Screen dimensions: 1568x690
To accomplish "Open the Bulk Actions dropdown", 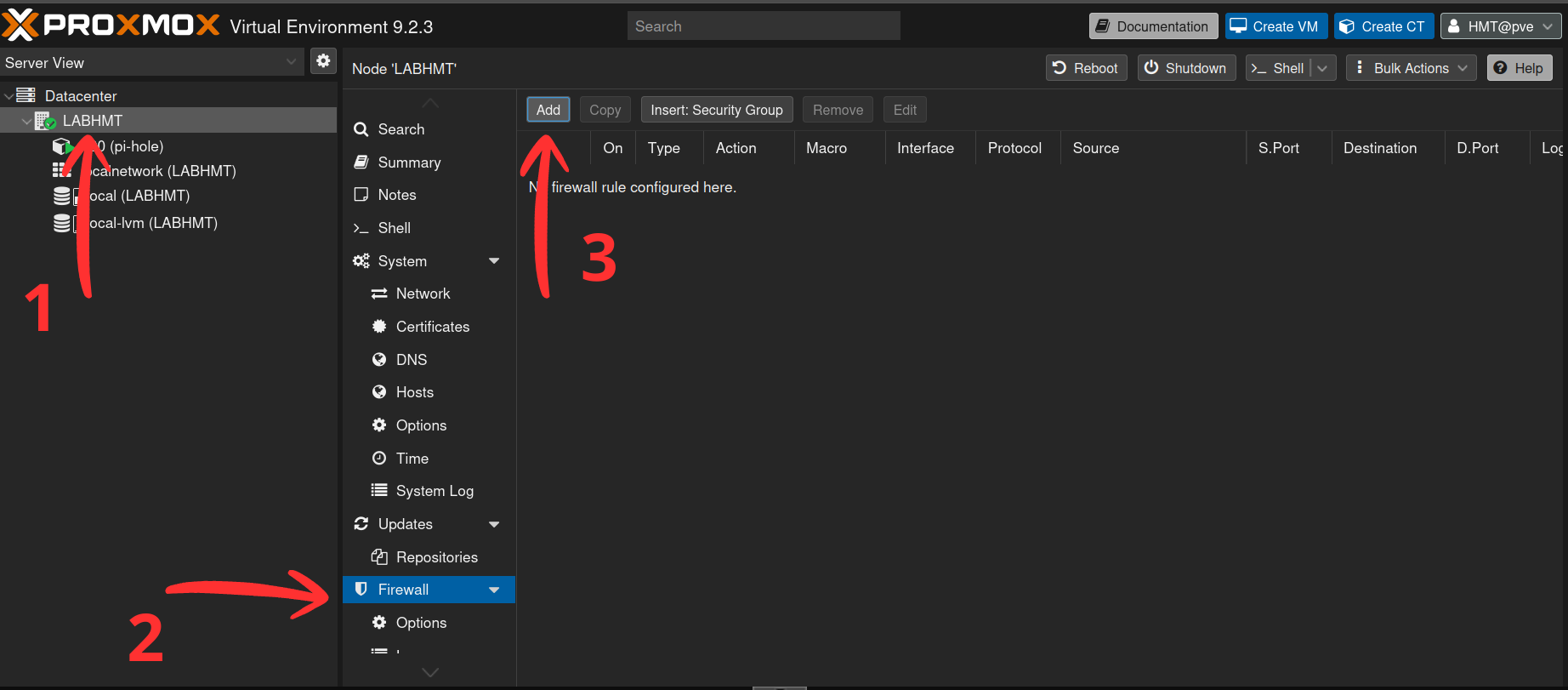I will coord(1412,68).
